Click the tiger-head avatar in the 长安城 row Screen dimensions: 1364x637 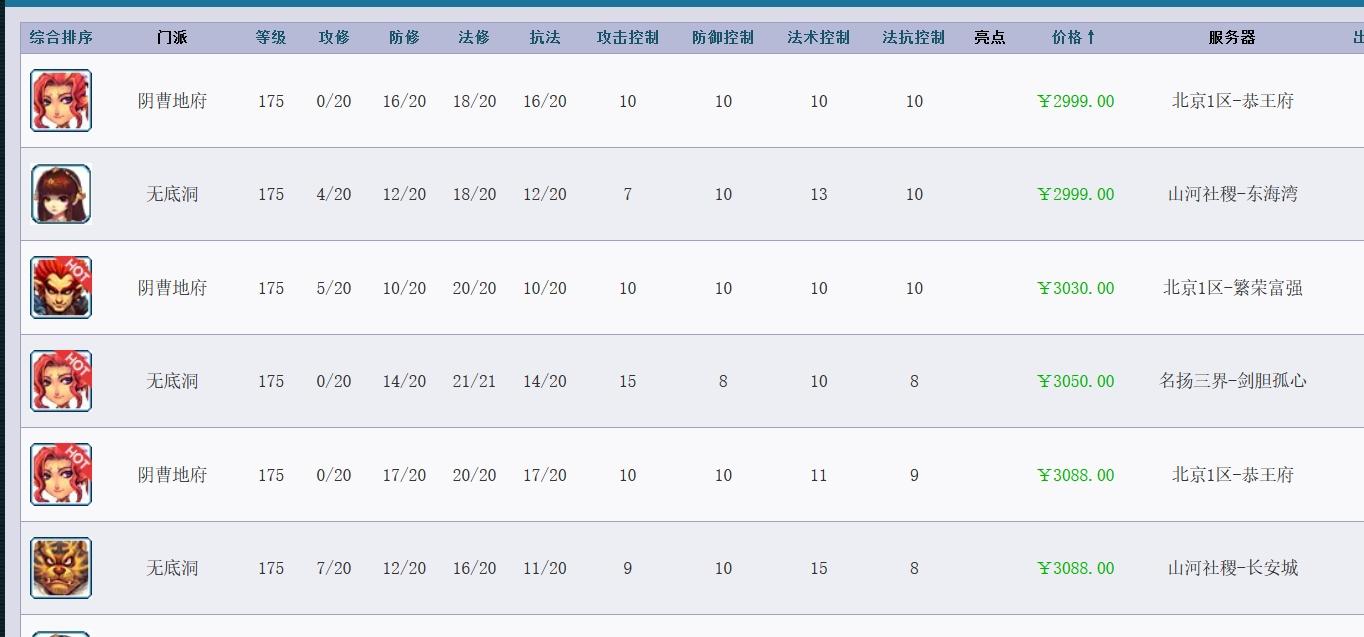pyautogui.click(x=61, y=568)
